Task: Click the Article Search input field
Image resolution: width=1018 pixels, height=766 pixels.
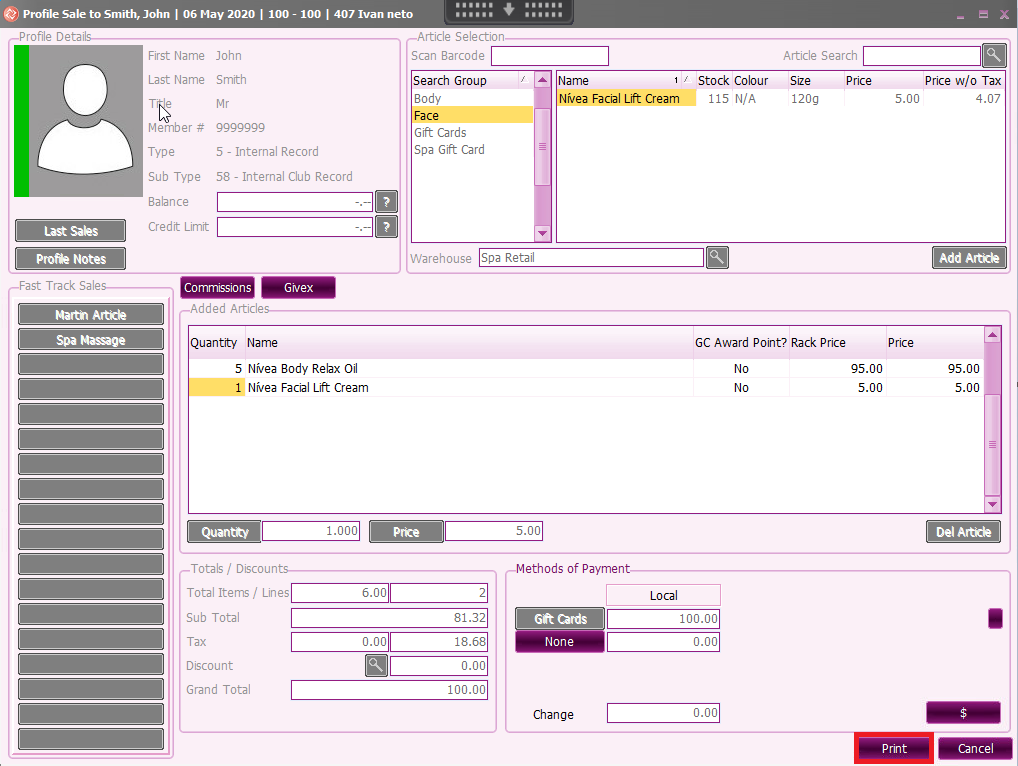Action: point(922,56)
